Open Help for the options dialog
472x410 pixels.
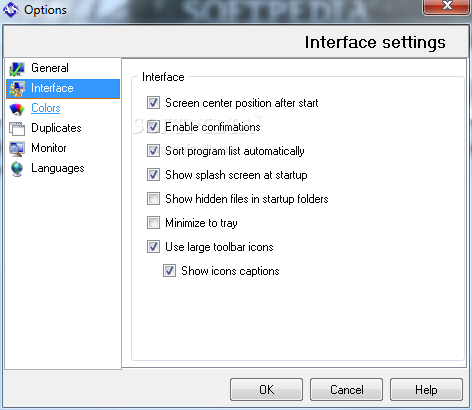coord(426,389)
